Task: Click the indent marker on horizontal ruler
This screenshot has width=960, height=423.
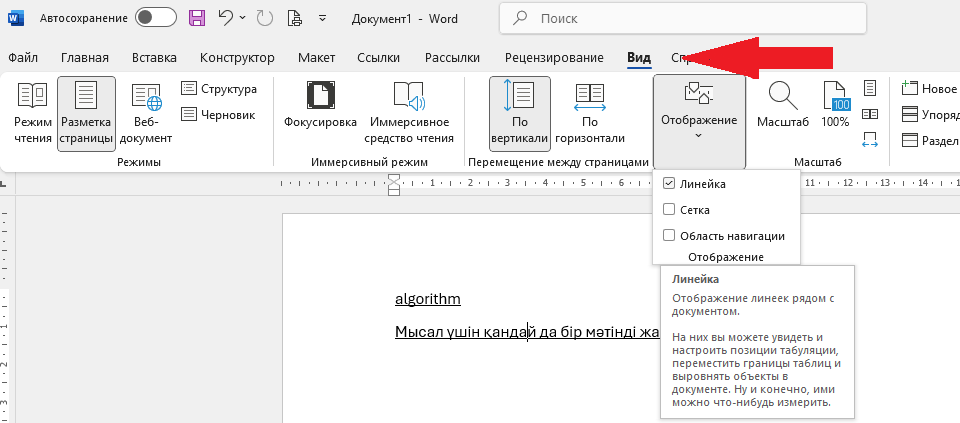Action: coord(394,184)
